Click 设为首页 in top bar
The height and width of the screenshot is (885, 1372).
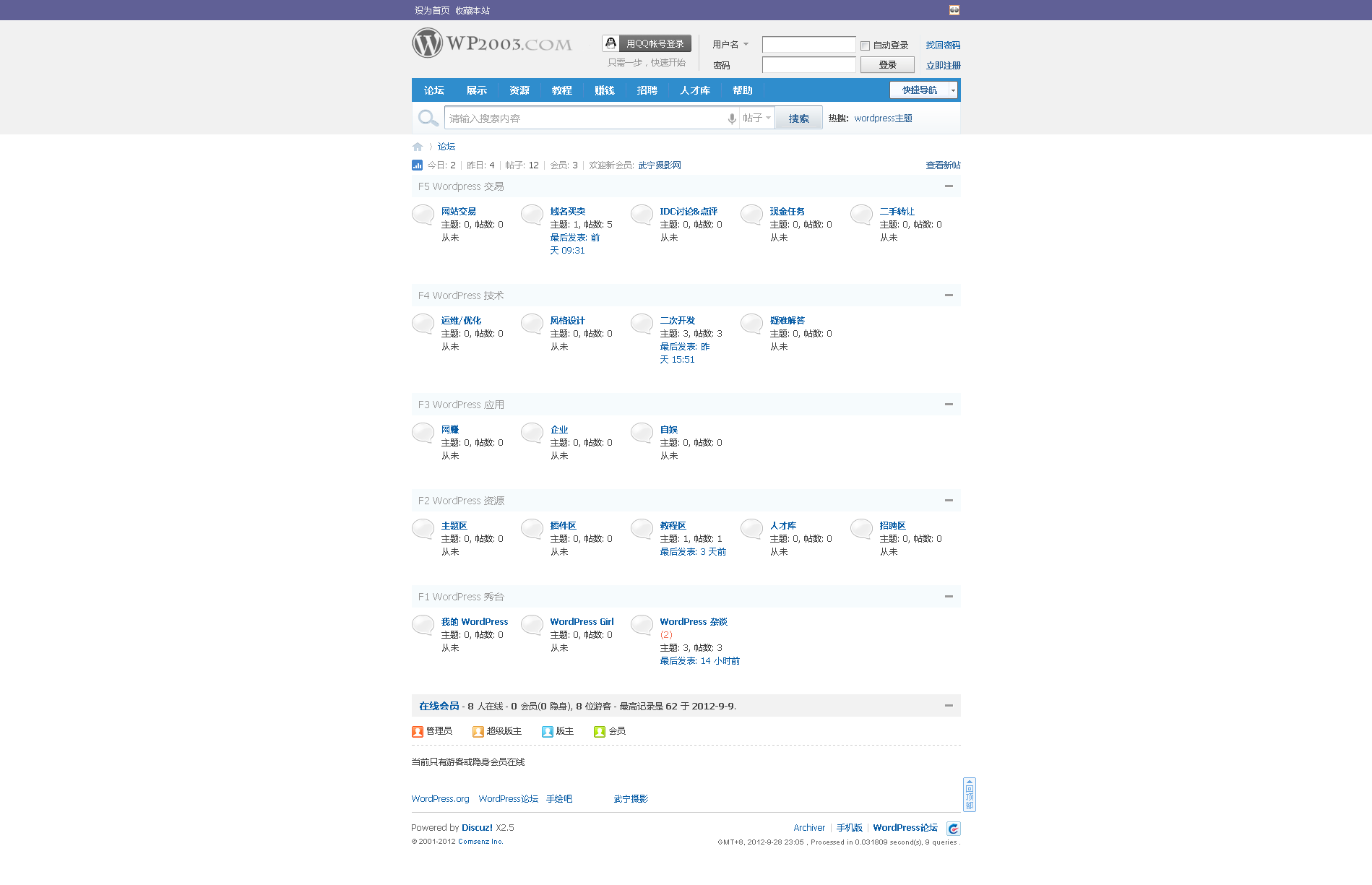click(432, 10)
